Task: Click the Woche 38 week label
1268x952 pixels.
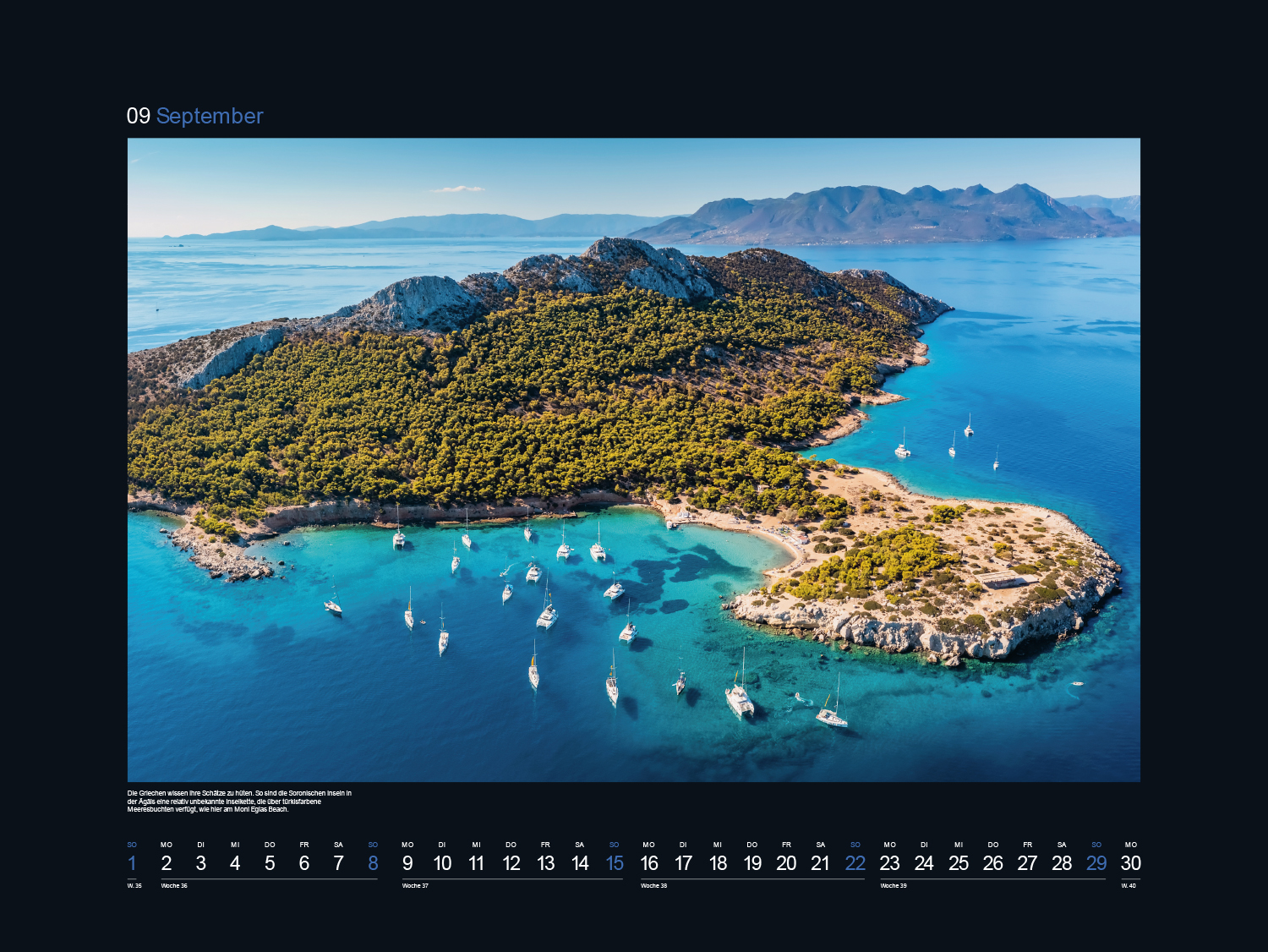Action: pos(653,886)
